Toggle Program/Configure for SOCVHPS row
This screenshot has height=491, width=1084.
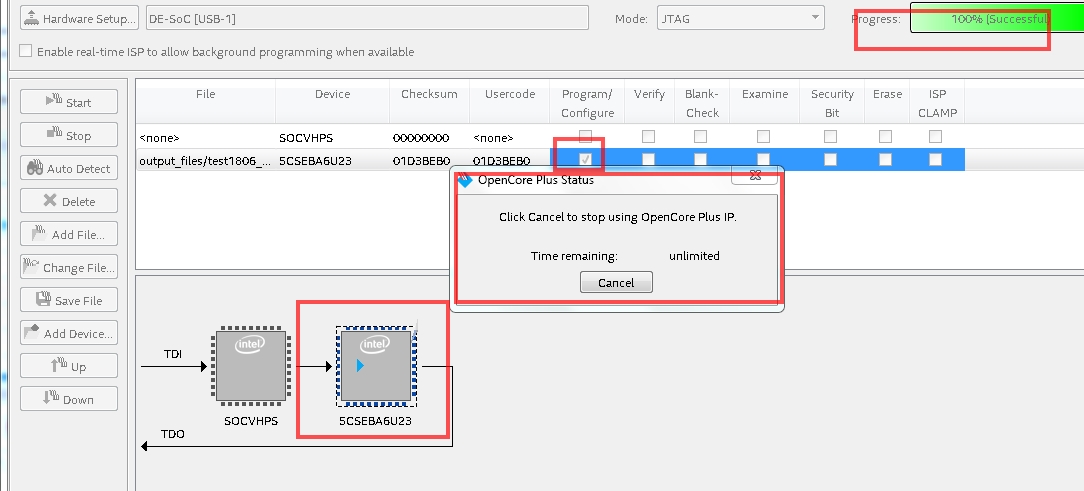click(x=586, y=136)
